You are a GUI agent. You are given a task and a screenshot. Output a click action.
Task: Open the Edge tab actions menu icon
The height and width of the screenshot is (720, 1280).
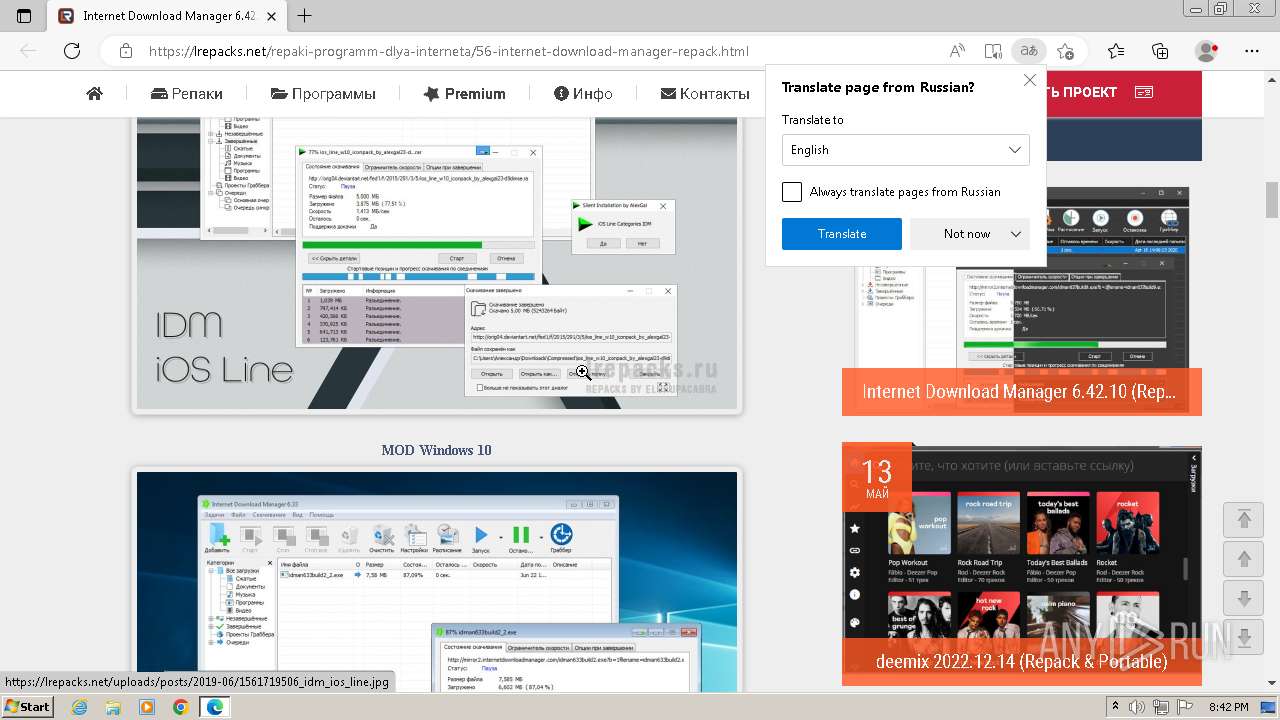click(24, 16)
